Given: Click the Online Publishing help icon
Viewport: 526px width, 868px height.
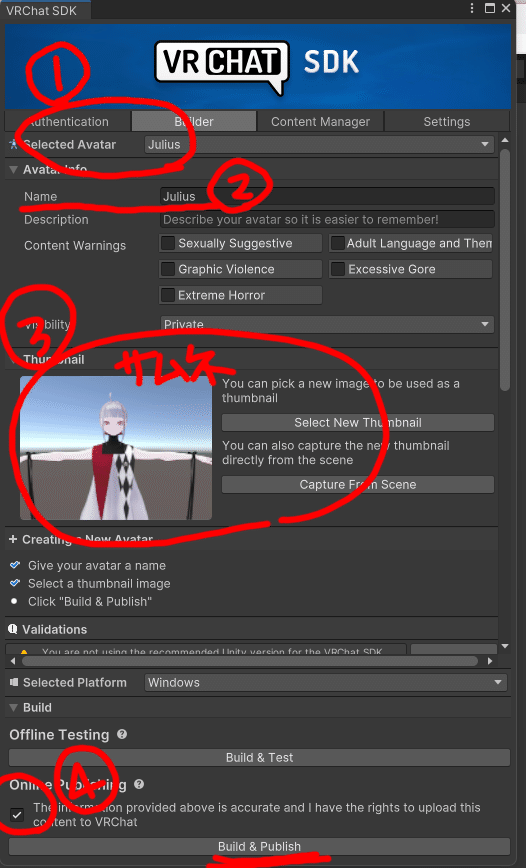Looking at the screenshot, I should [x=139, y=784].
